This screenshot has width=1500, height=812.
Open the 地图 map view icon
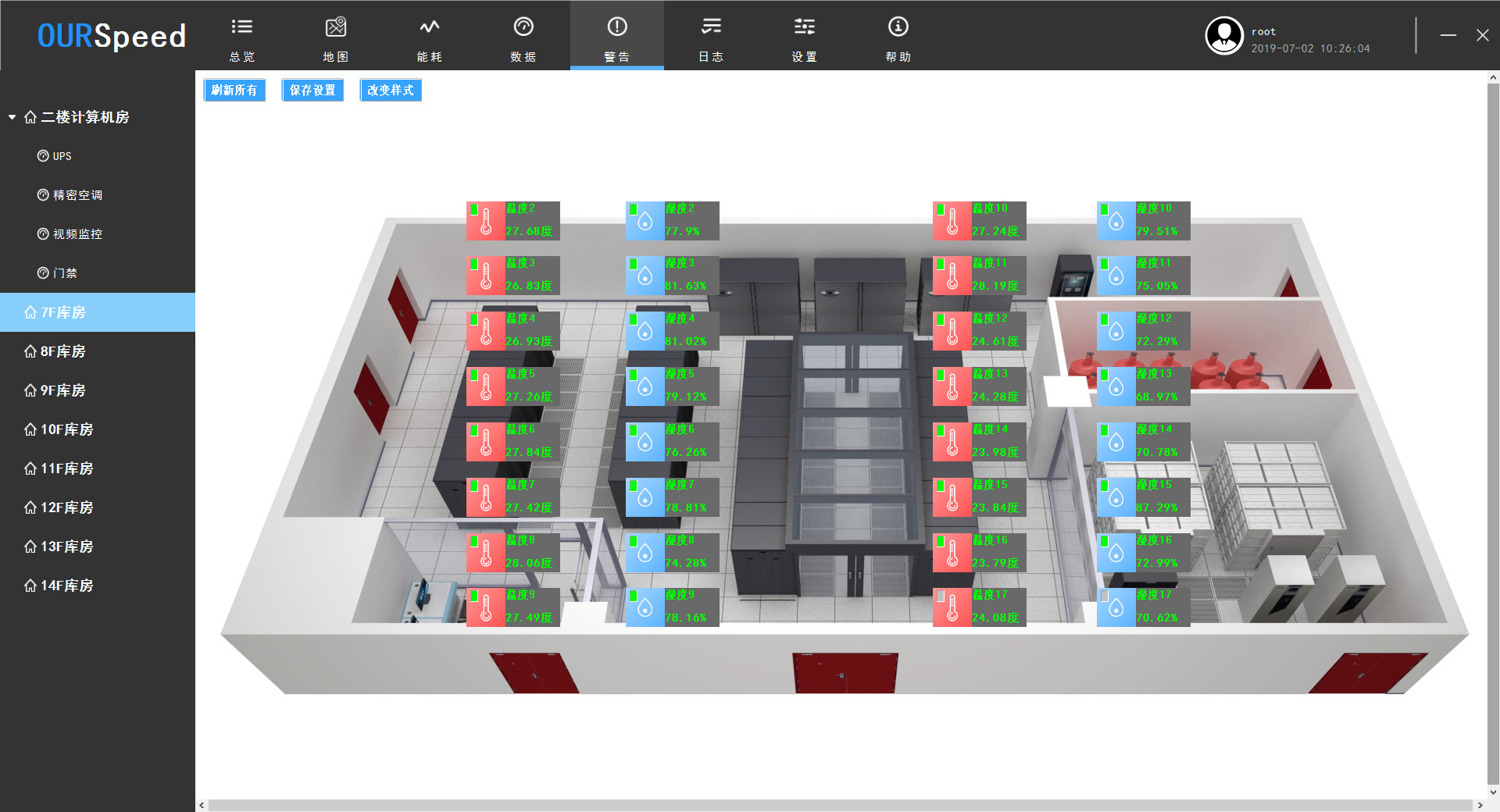click(x=336, y=27)
